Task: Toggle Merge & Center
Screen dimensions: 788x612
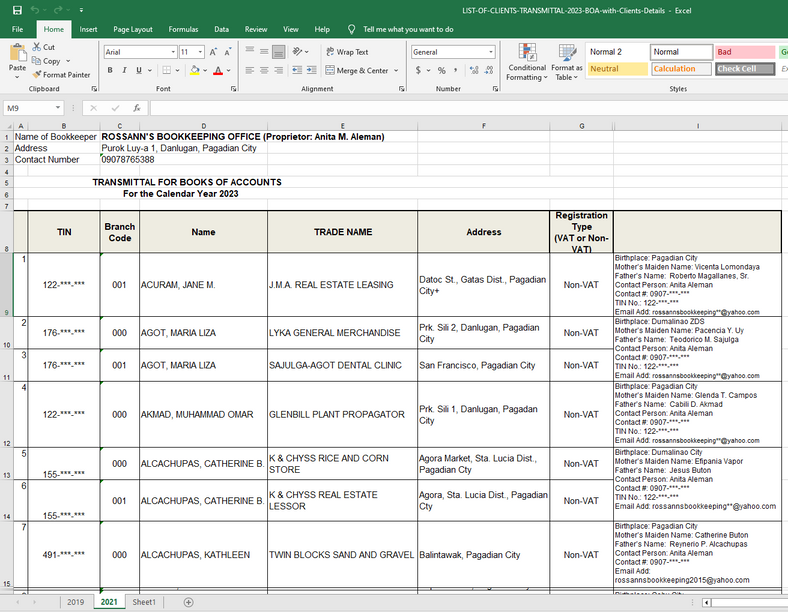Action: [x=357, y=70]
